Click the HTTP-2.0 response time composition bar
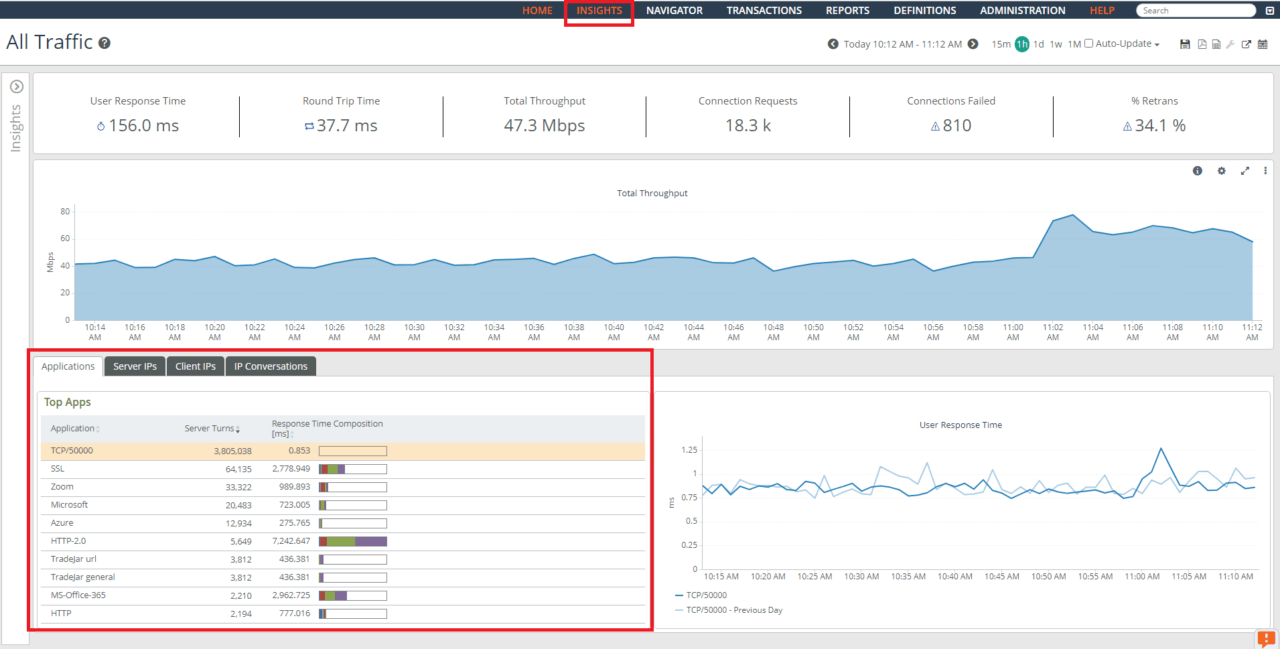The height and width of the screenshot is (649, 1280). pyautogui.click(x=352, y=540)
